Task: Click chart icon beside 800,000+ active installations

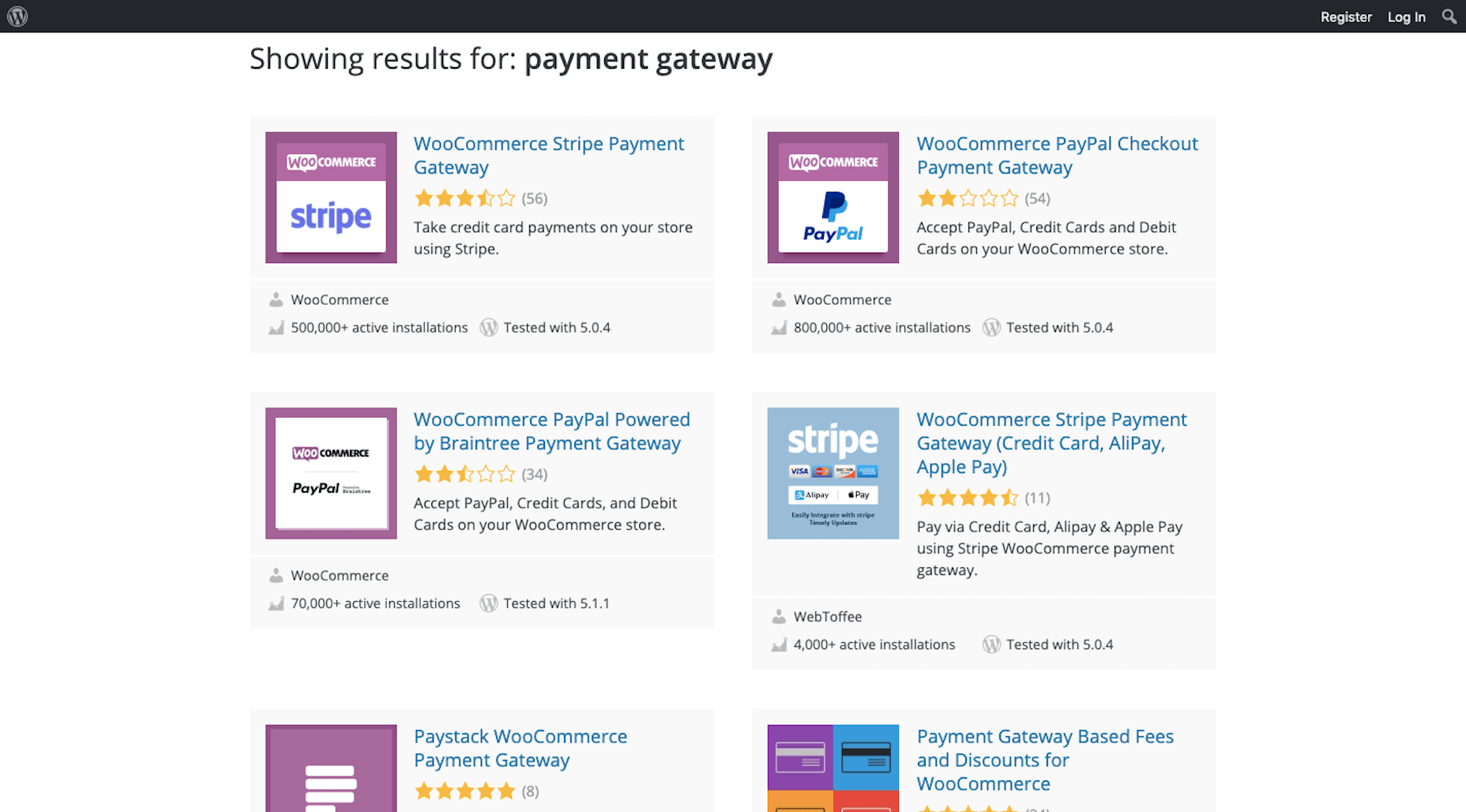Action: point(779,327)
